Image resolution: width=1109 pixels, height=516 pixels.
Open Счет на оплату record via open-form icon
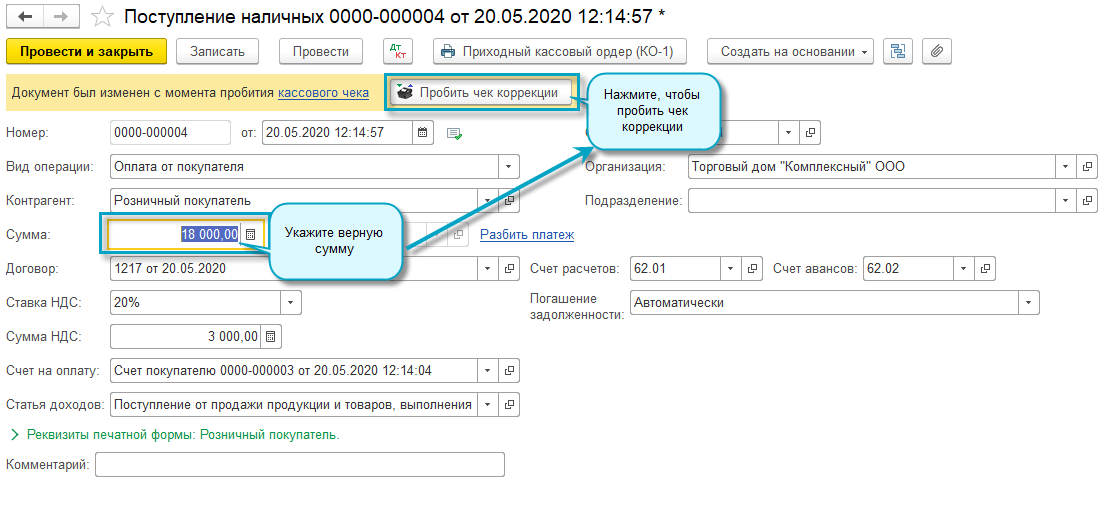point(509,370)
